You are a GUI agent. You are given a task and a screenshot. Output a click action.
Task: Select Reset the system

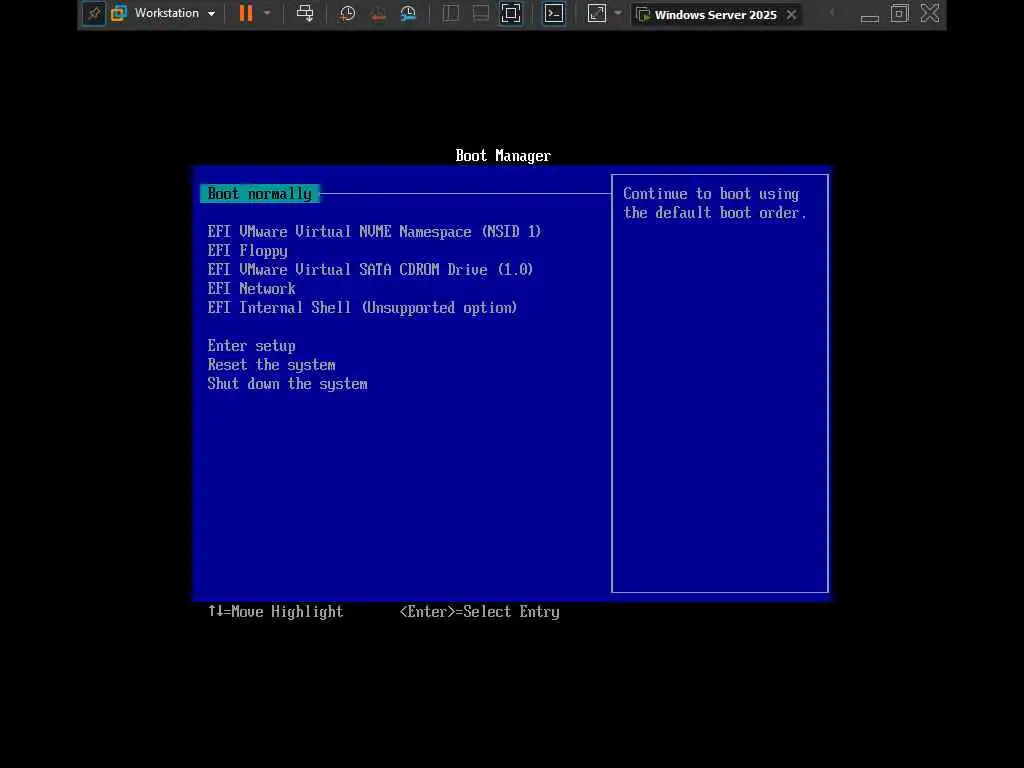[272, 365]
